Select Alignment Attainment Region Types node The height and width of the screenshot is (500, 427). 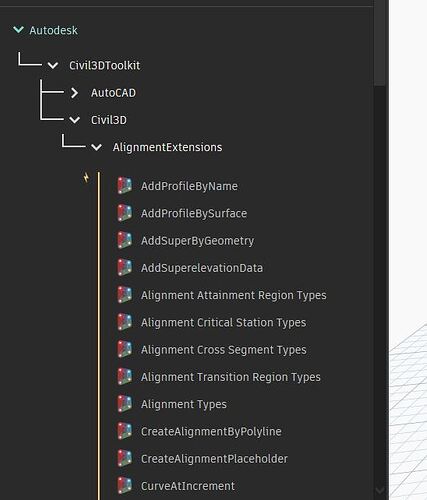coord(233,295)
